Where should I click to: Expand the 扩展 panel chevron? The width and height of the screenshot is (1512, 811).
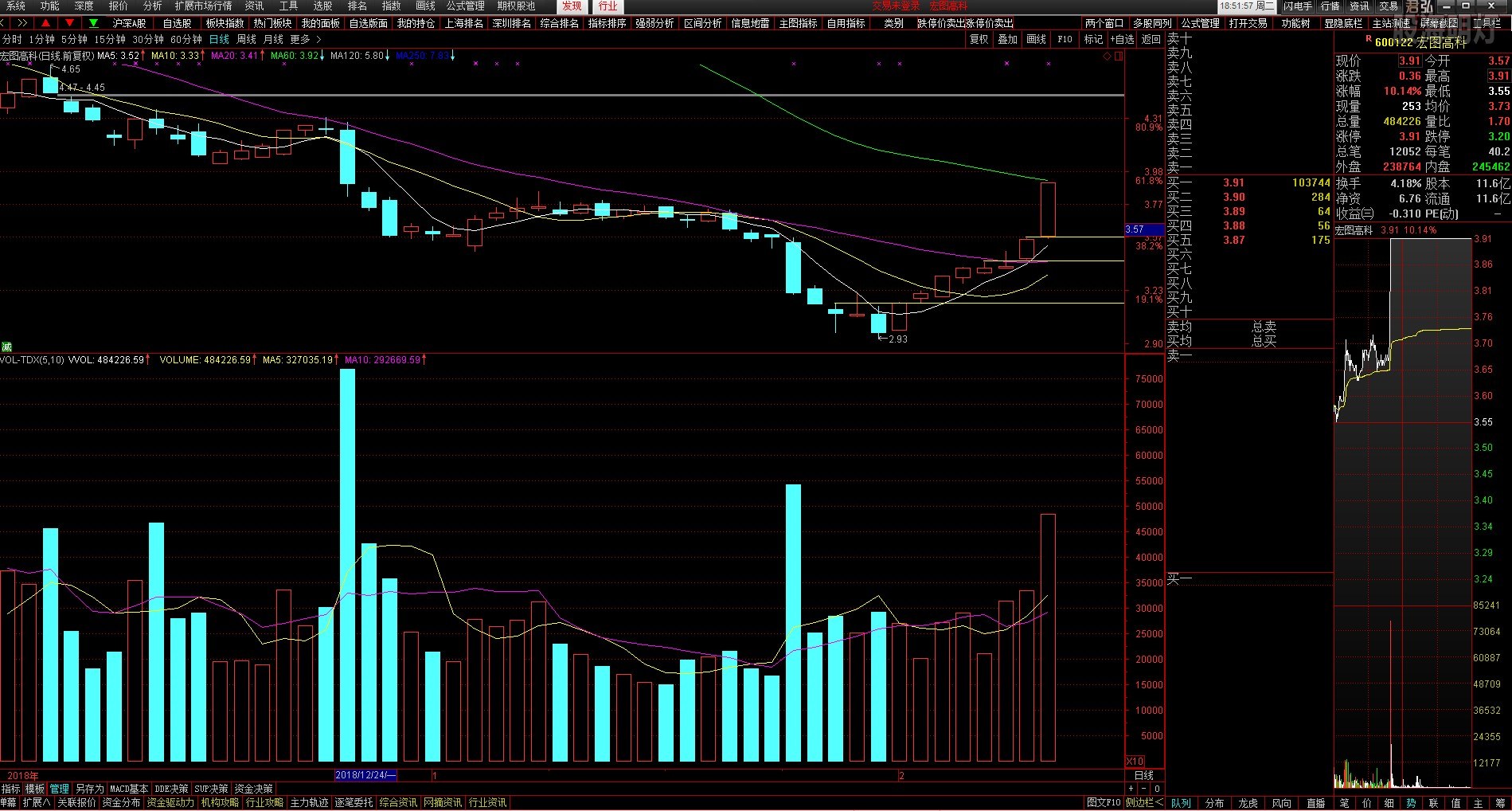pos(37,803)
